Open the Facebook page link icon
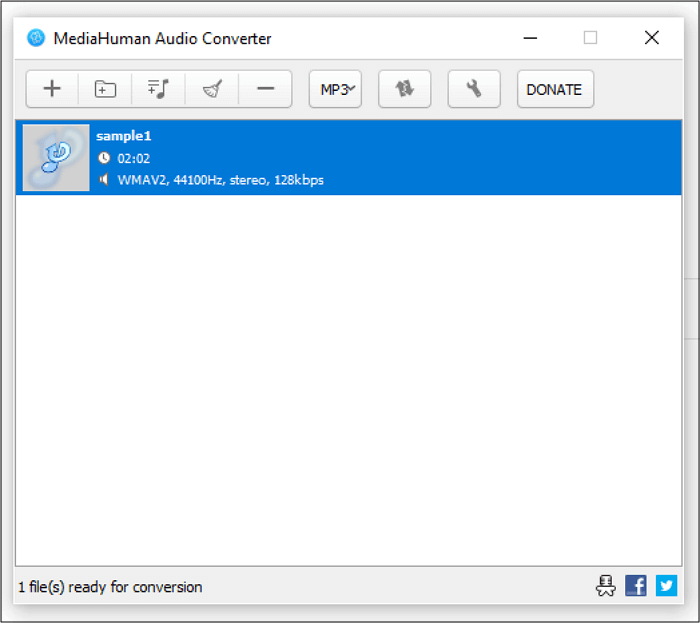 (x=635, y=586)
